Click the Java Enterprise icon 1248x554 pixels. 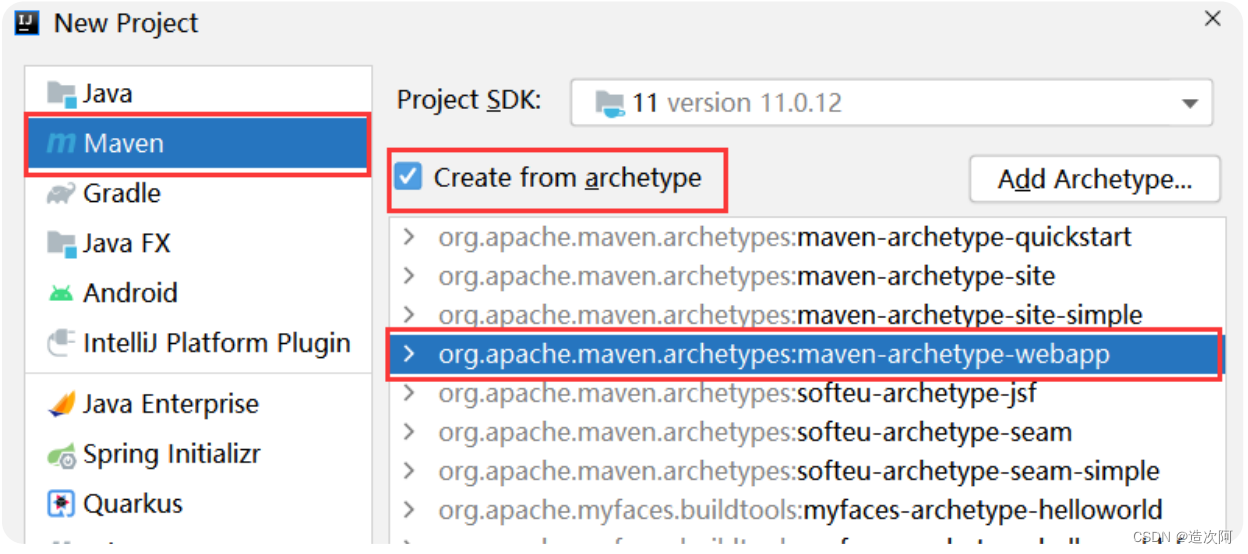click(x=62, y=404)
